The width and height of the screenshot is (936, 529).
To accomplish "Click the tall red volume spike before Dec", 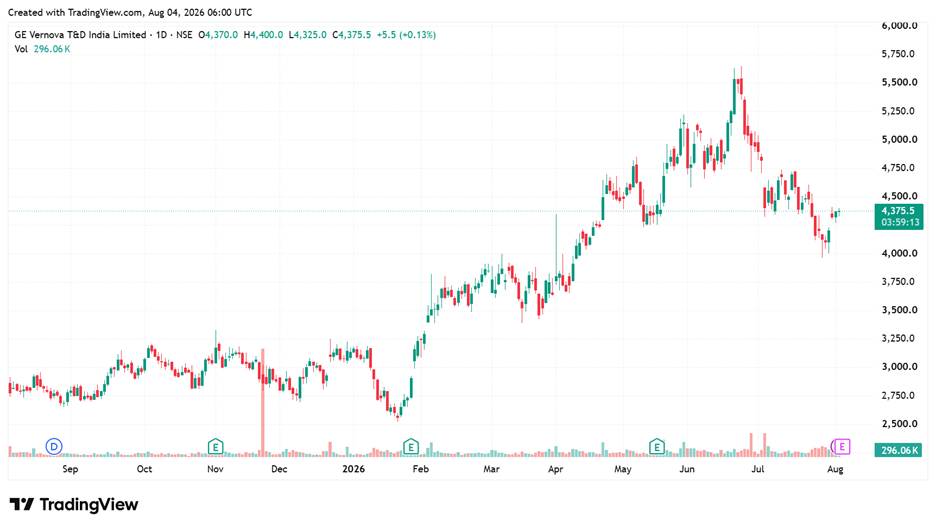I will (x=262, y=403).
